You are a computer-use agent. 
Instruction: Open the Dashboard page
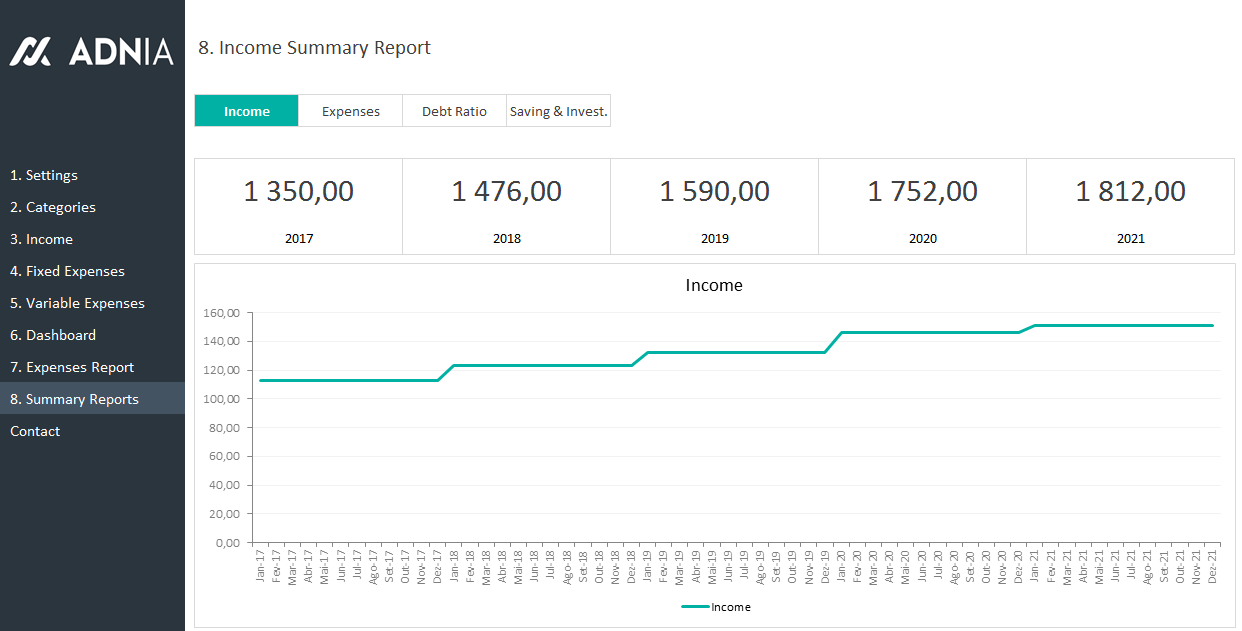53,335
